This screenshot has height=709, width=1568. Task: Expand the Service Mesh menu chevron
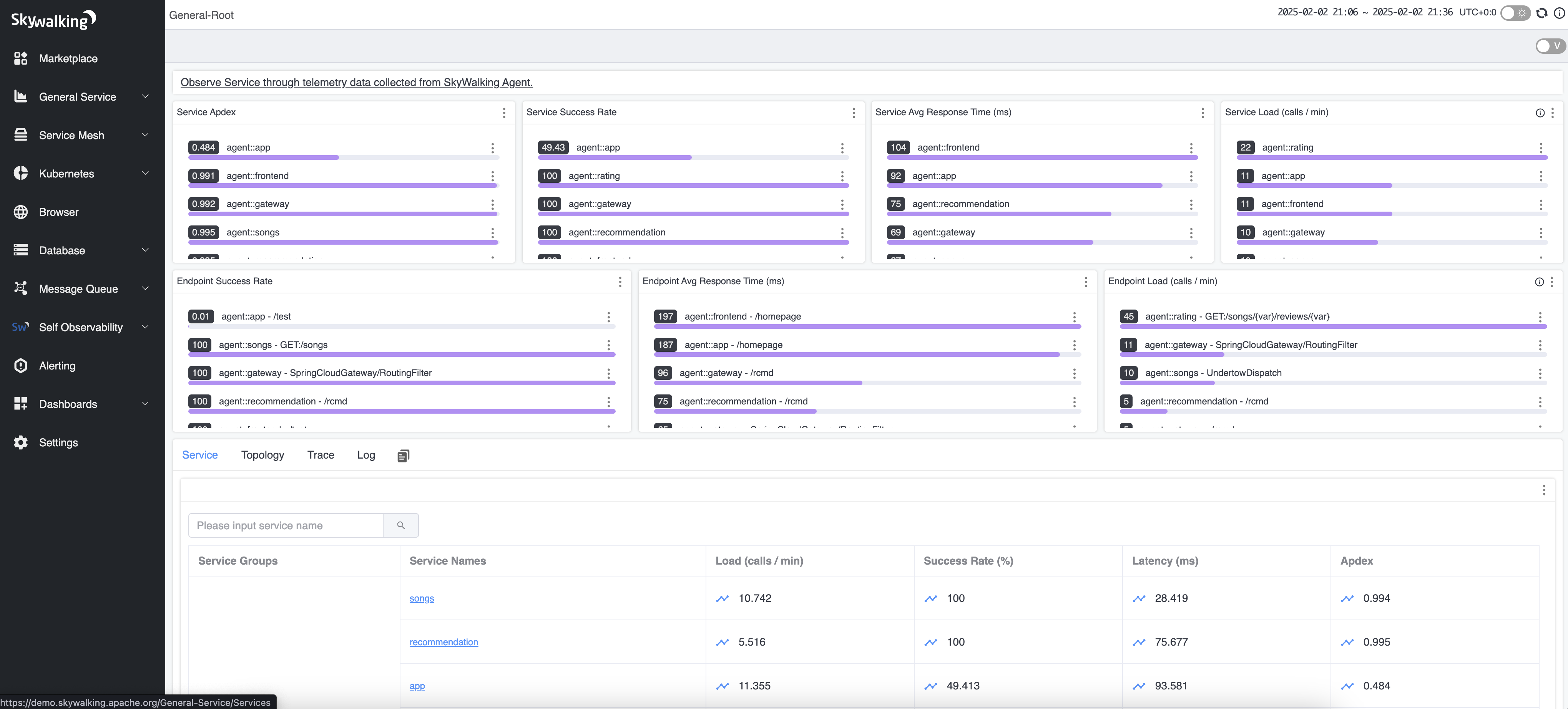point(145,134)
